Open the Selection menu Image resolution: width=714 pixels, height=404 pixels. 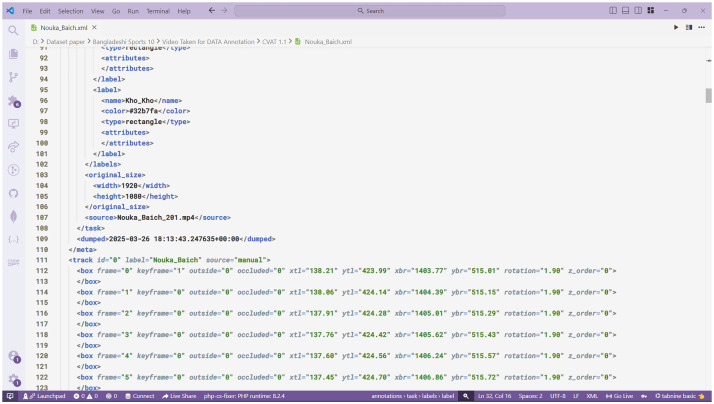(71, 11)
